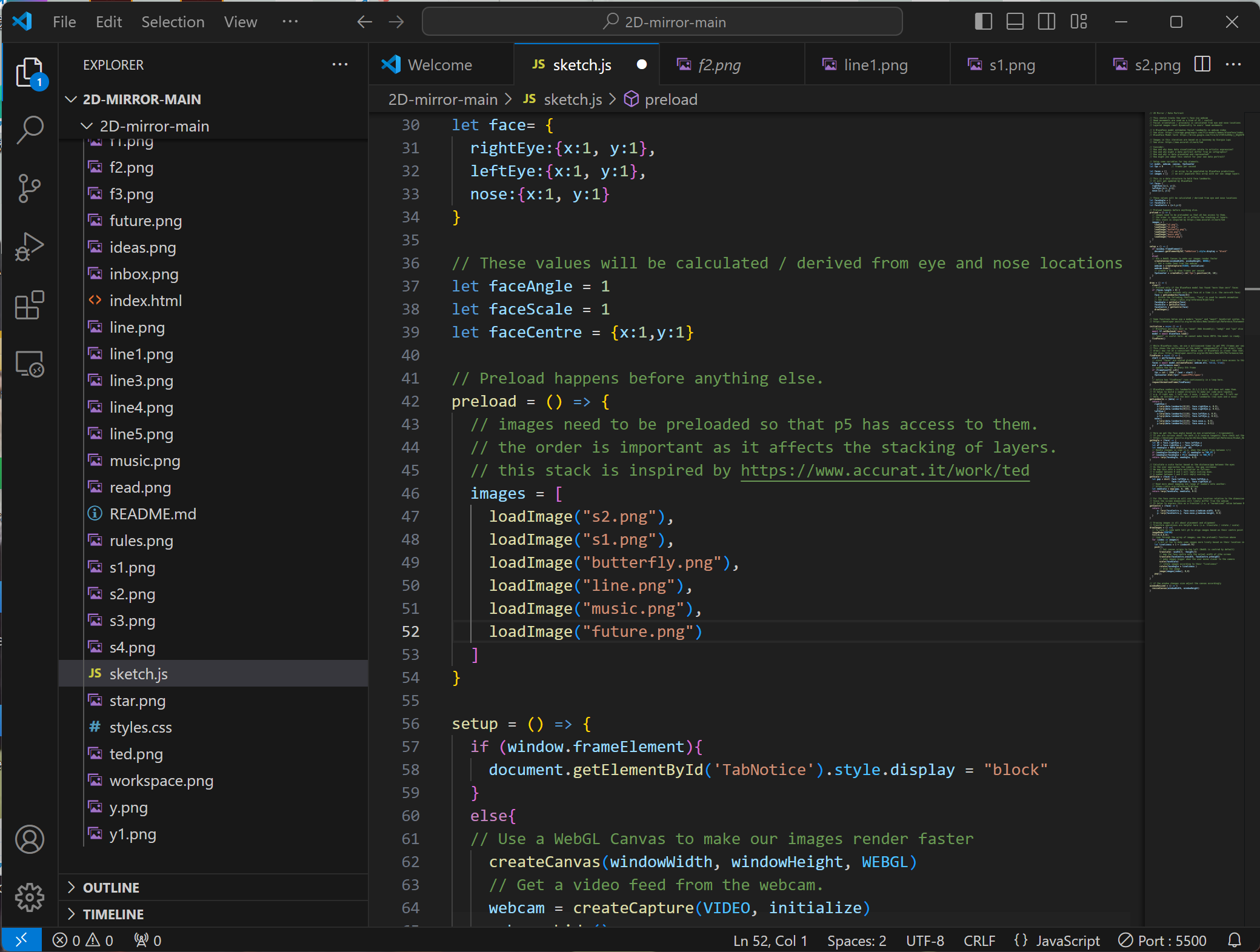This screenshot has width=1260, height=952.
Task: Toggle the primary side bar visibility
Action: pos(983,22)
